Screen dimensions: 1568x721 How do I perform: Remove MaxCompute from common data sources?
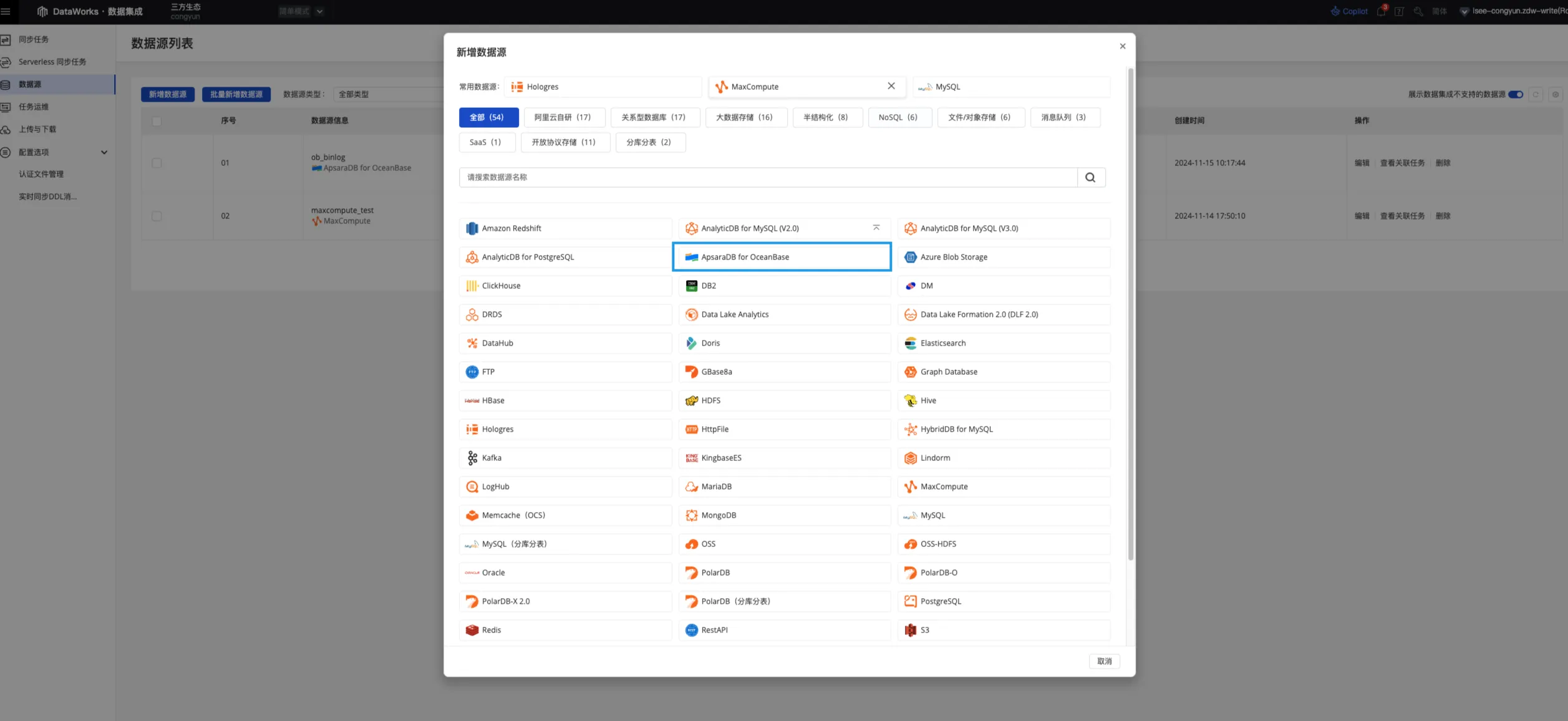point(891,86)
